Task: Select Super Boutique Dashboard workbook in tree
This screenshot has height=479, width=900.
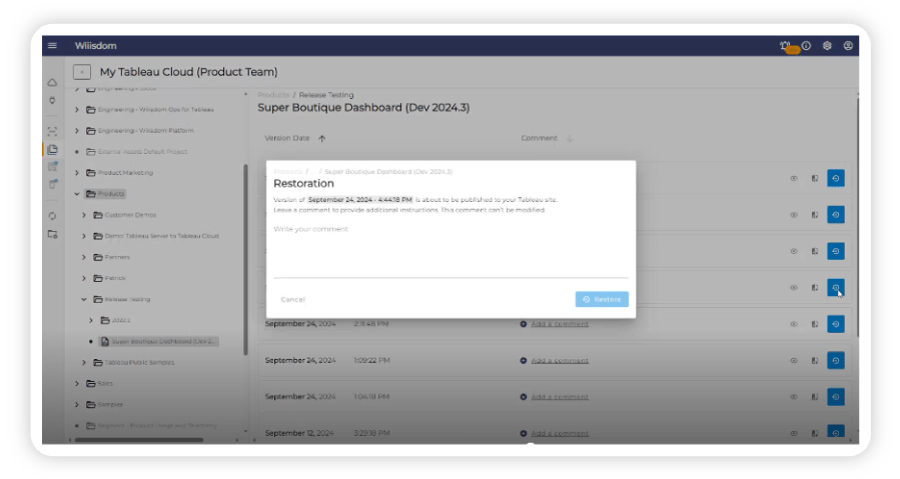Action: click(158, 341)
